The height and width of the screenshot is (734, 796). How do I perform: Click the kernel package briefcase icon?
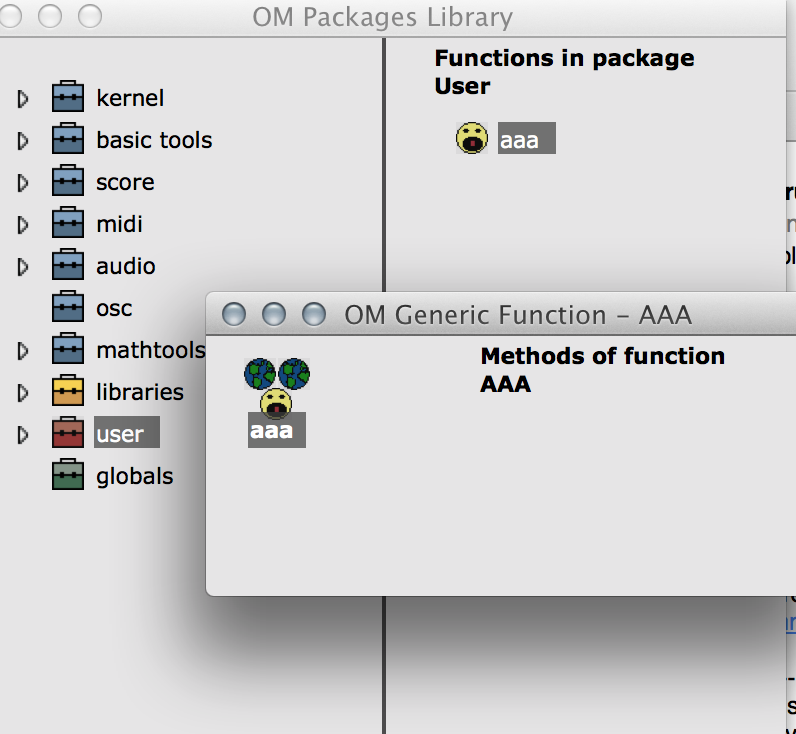[68, 96]
